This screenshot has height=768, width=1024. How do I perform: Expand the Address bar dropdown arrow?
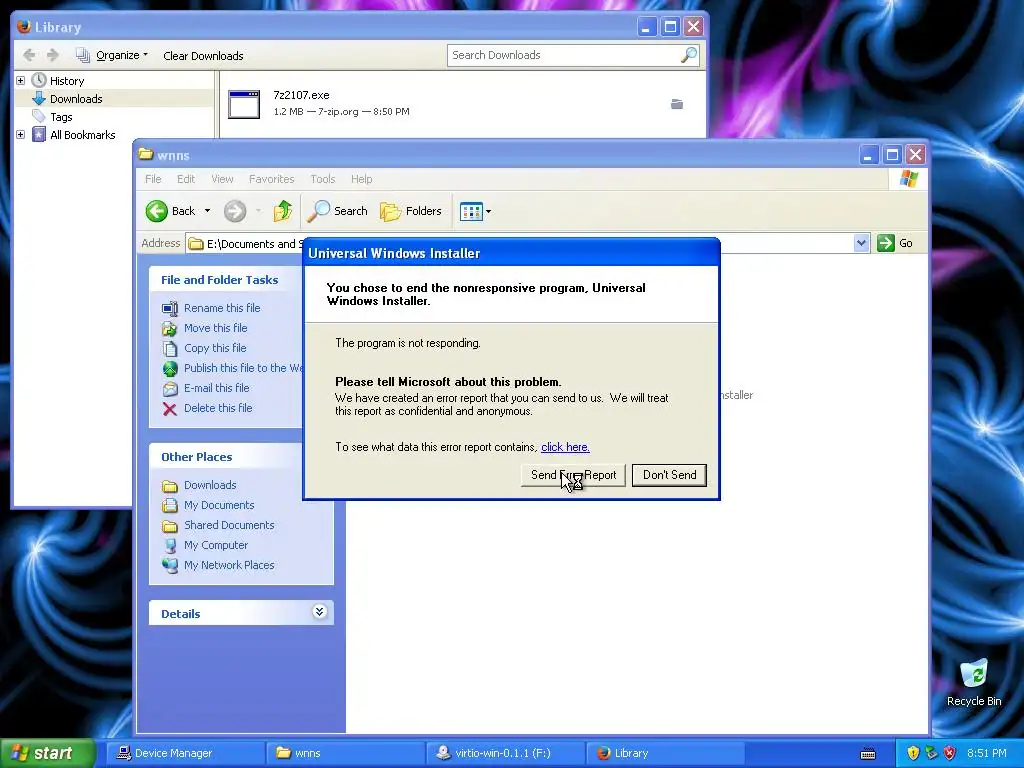tap(861, 243)
